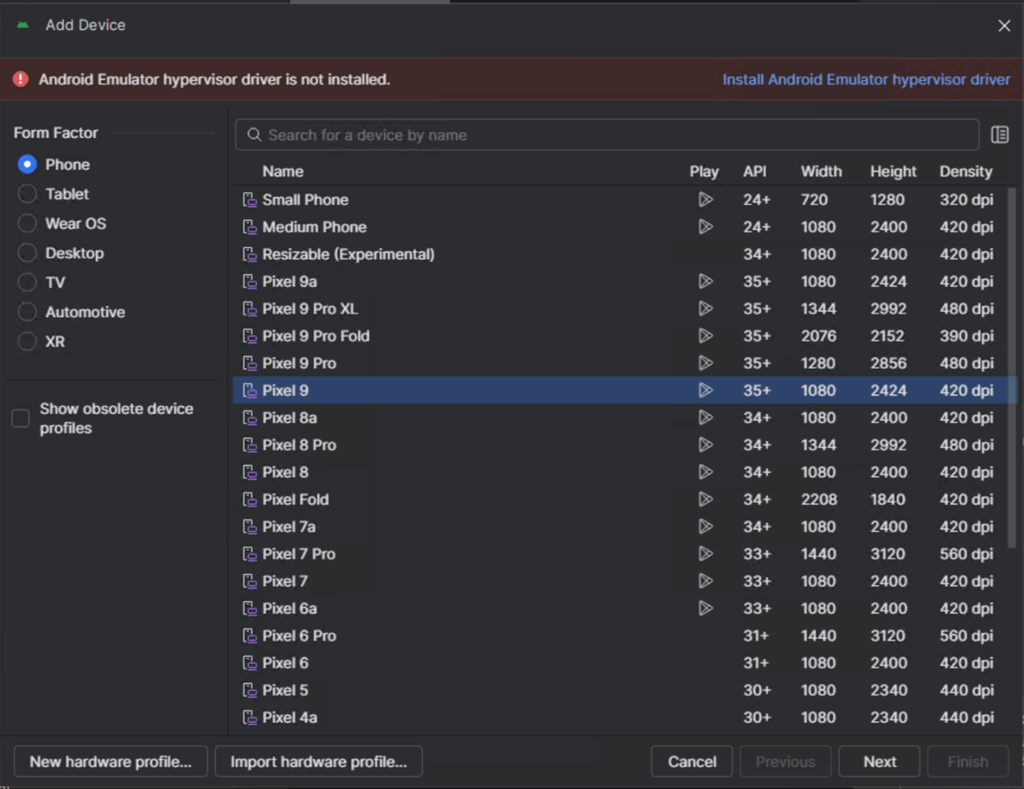Click the phone icon next to Pixel 6 Pro

tap(249, 635)
